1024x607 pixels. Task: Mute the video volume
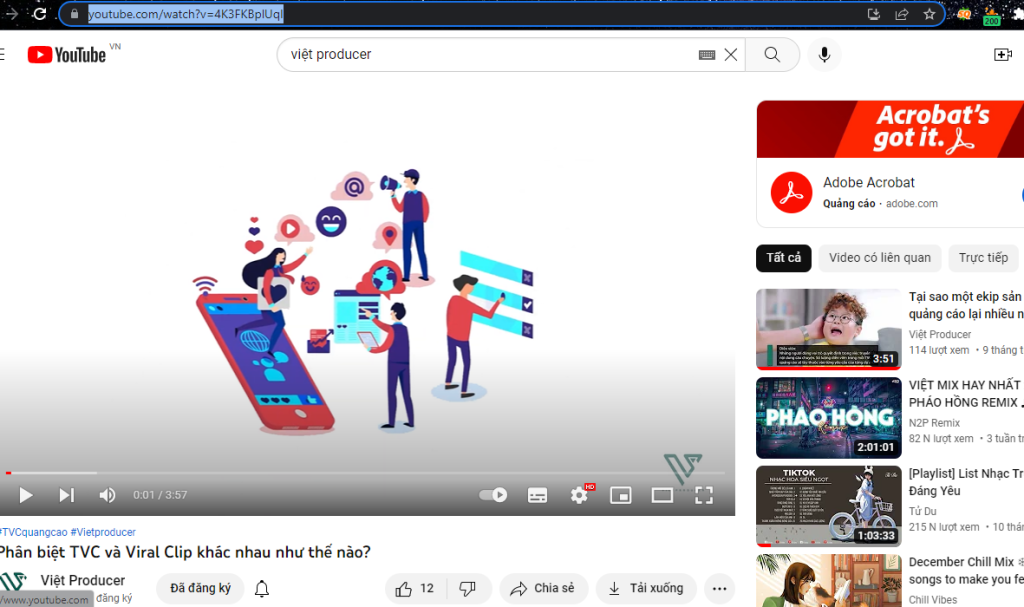click(107, 494)
